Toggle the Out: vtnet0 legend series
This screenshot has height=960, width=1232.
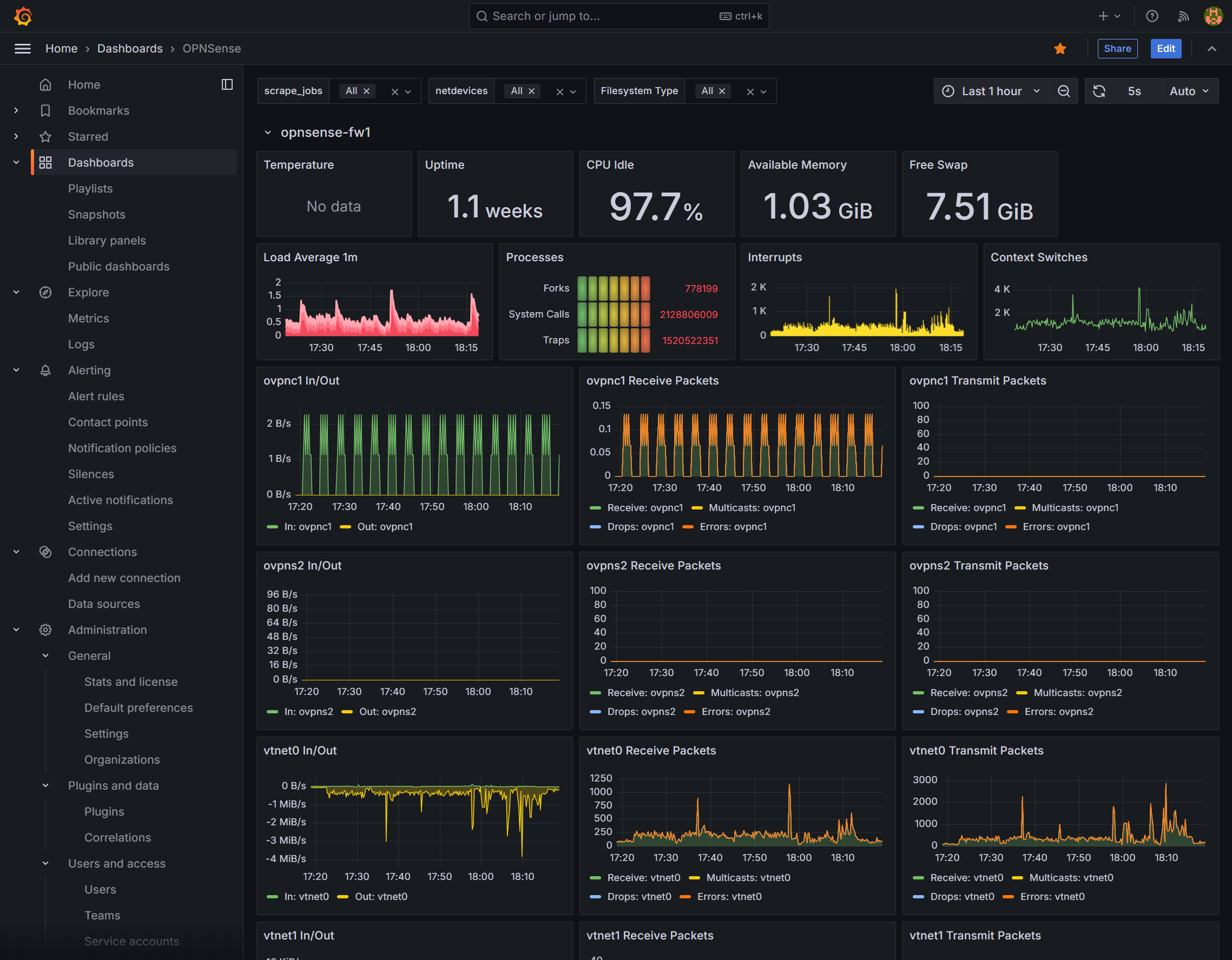[373, 896]
